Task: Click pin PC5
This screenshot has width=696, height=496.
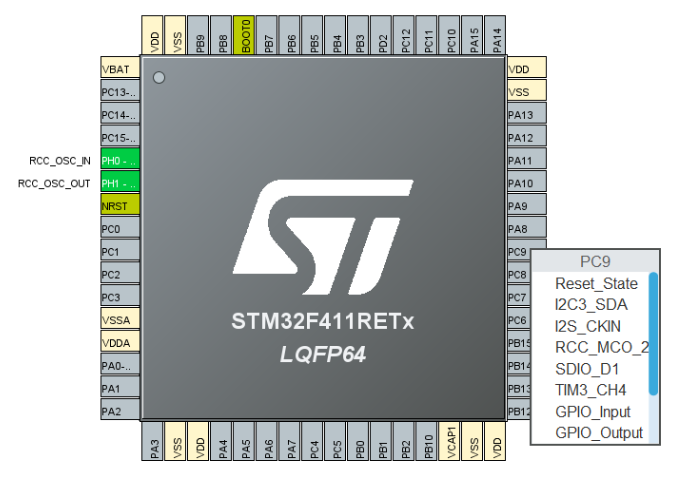Action: (335, 441)
